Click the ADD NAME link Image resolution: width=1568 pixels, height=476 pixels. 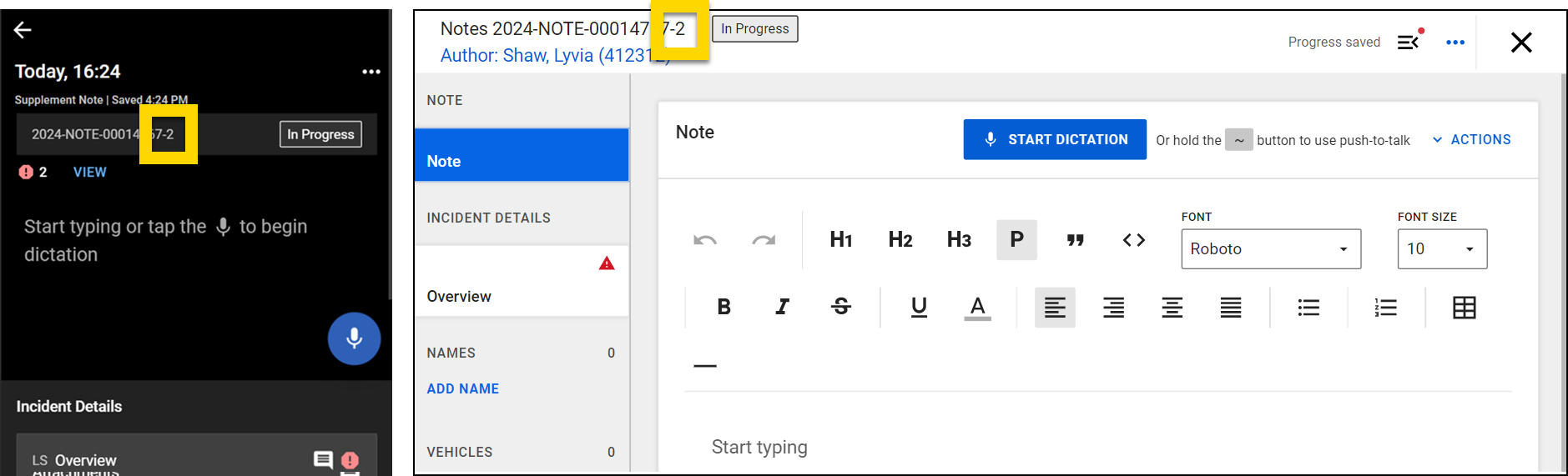point(463,388)
